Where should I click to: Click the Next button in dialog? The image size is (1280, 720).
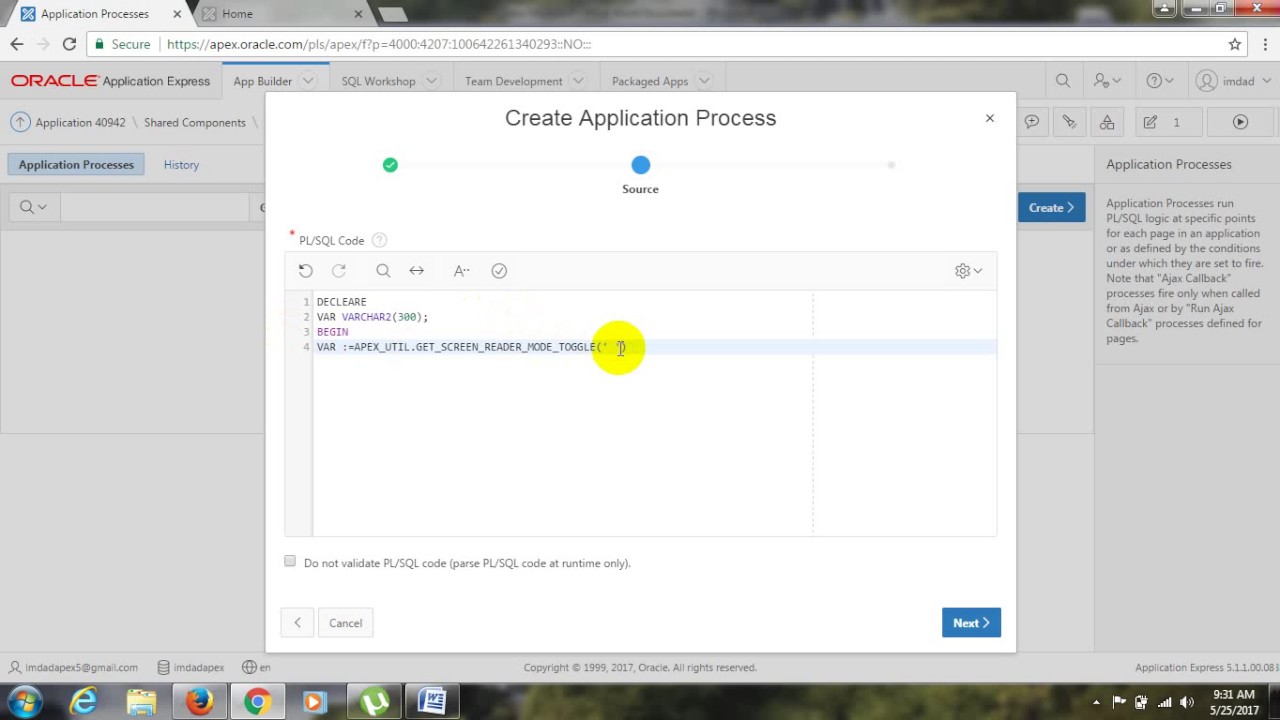point(971,623)
